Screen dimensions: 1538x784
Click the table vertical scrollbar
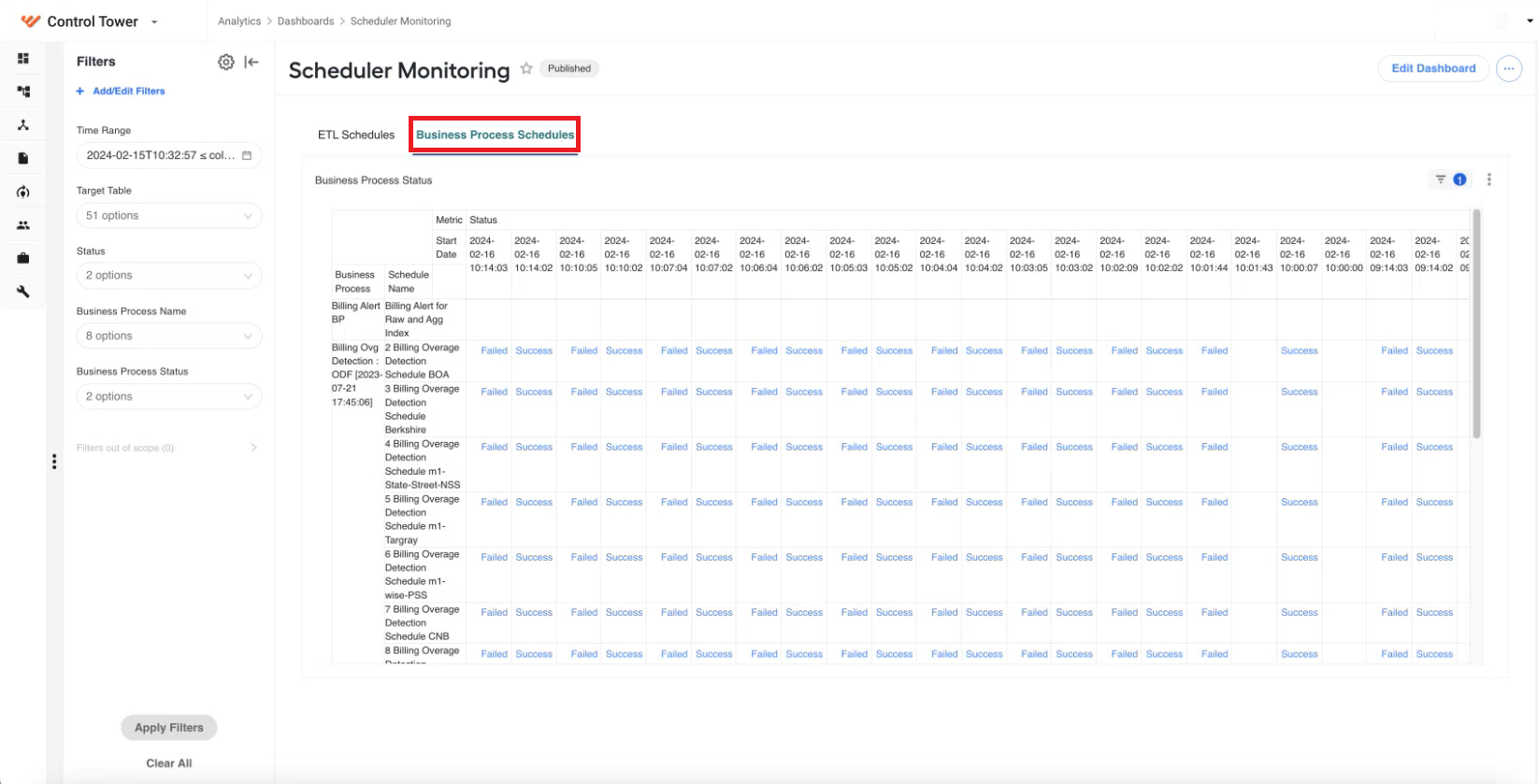coord(1477,323)
